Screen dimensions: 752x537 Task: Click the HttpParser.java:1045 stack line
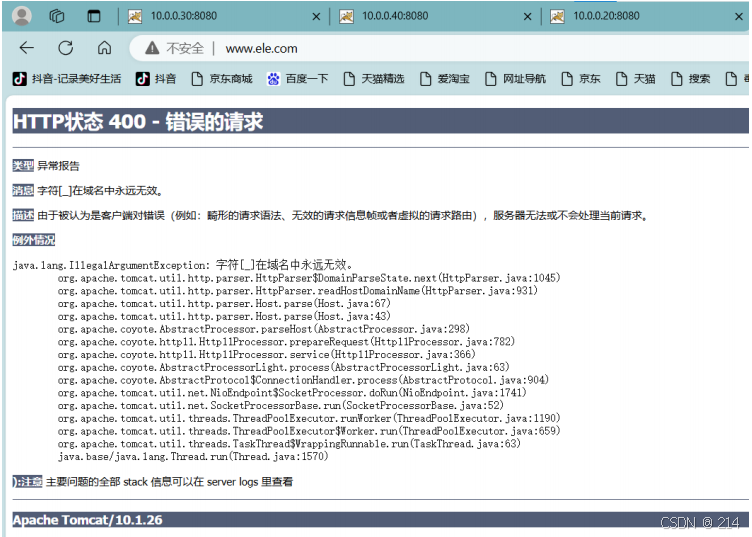pos(309,278)
